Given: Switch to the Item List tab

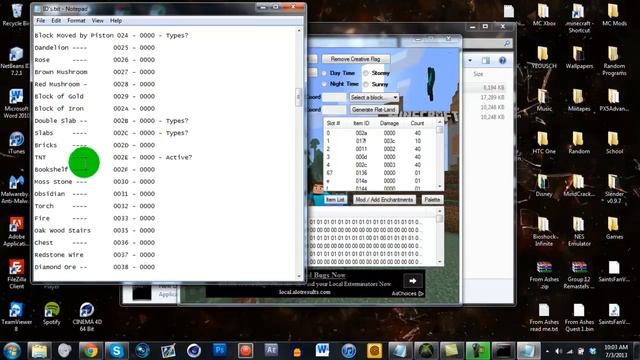Looking at the screenshot, I should coord(335,200).
